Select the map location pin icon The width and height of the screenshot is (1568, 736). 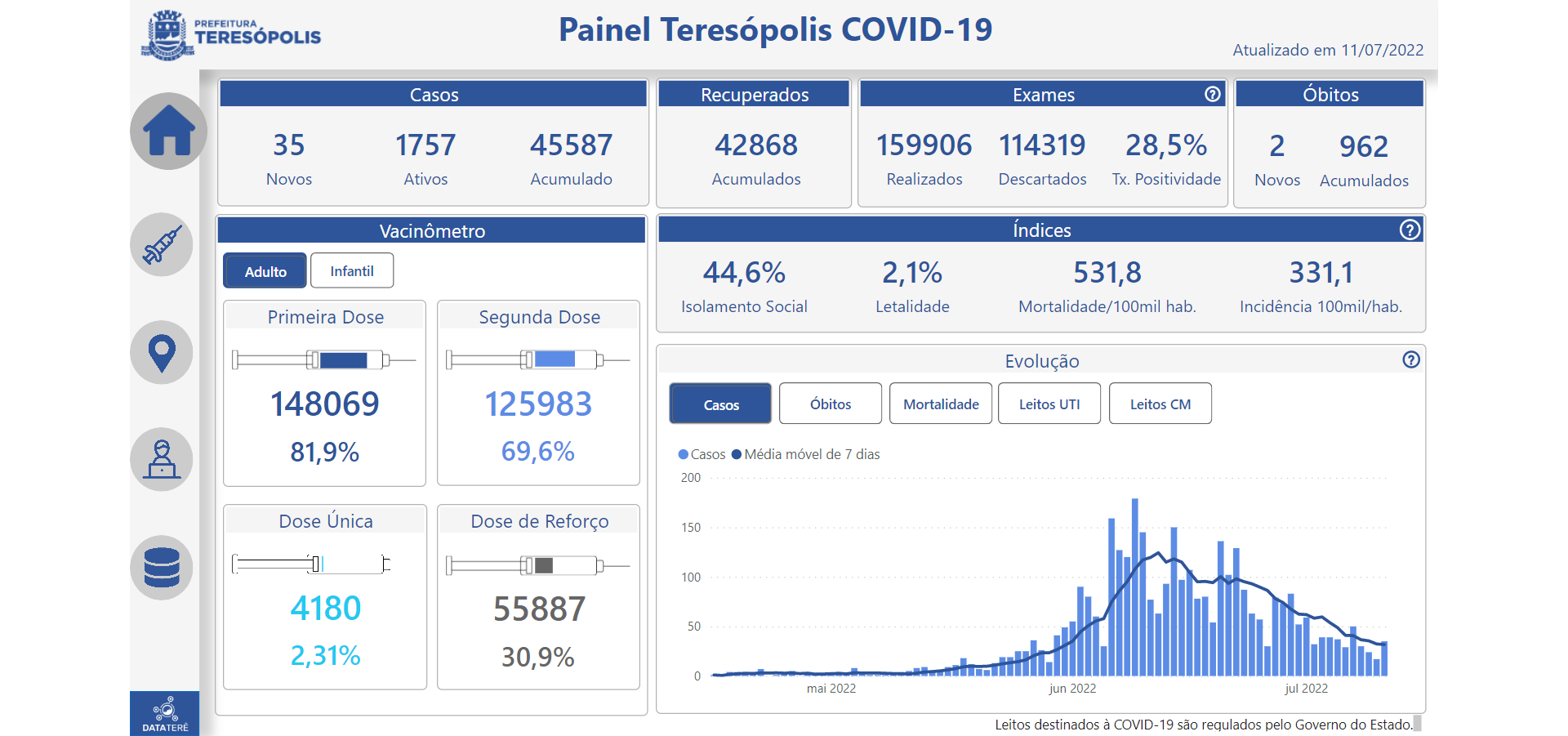(x=162, y=353)
